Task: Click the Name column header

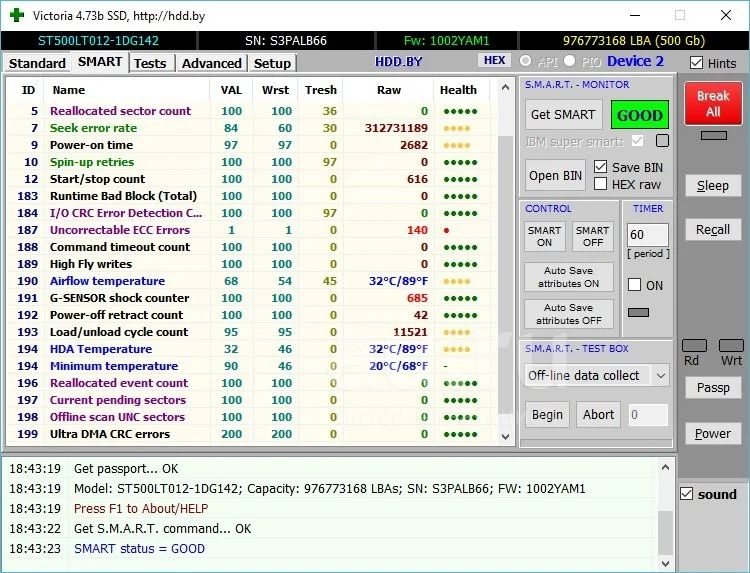Action: click(x=69, y=90)
